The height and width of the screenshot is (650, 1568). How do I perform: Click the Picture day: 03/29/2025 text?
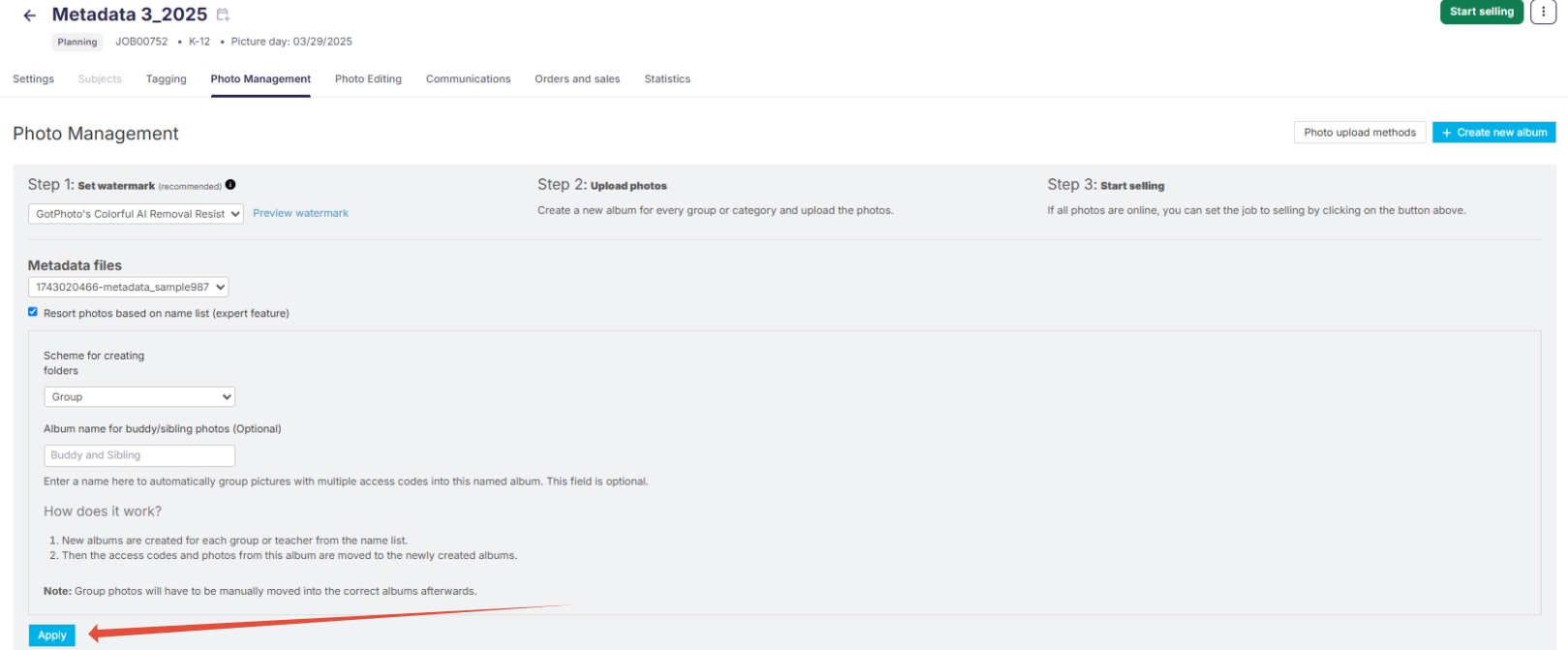[292, 42]
